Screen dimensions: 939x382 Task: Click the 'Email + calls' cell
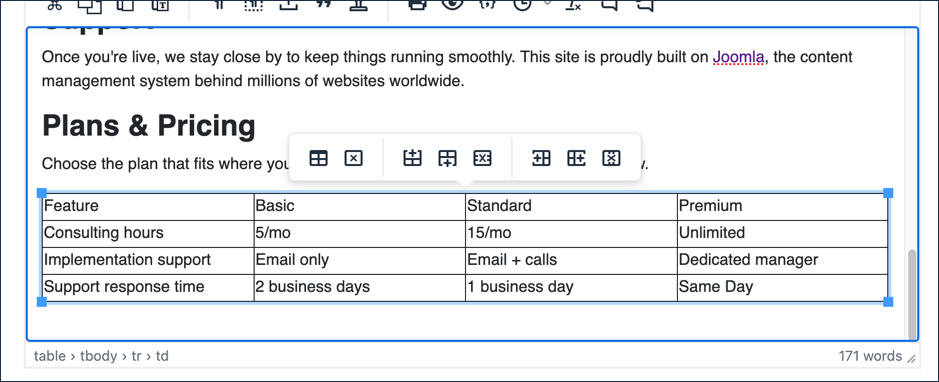(x=571, y=260)
